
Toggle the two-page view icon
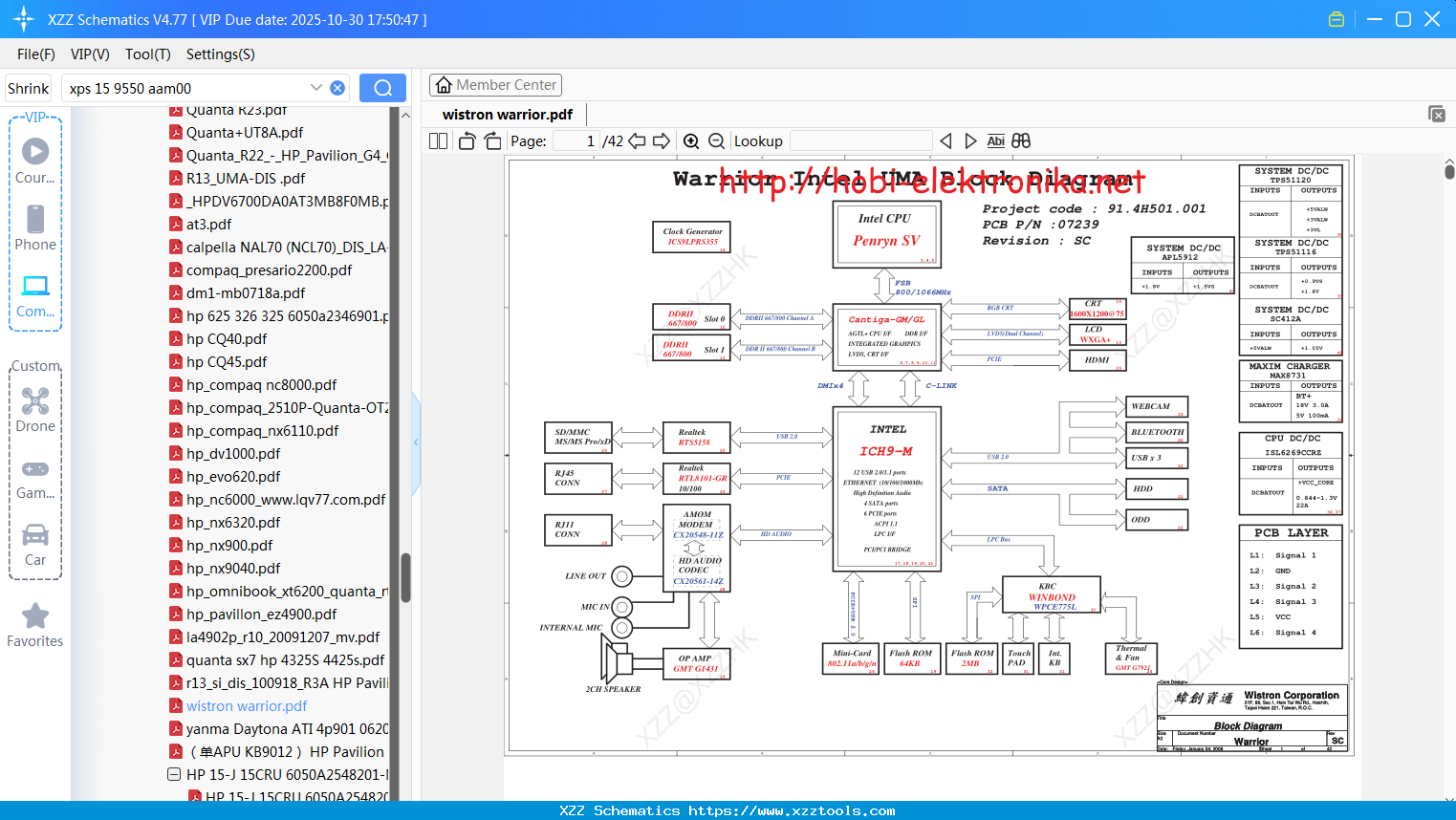tap(438, 141)
